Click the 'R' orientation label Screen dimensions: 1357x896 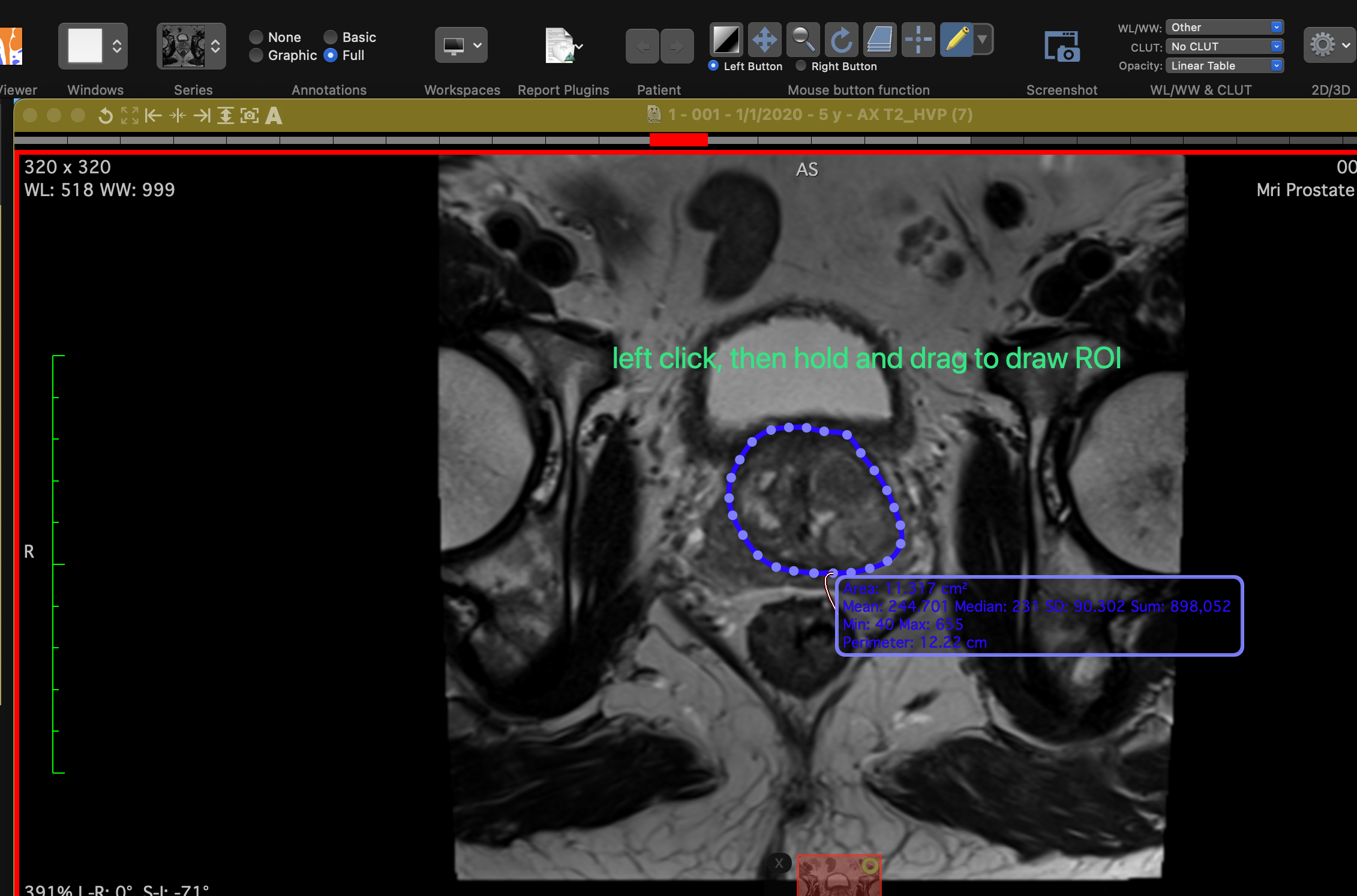(29, 552)
